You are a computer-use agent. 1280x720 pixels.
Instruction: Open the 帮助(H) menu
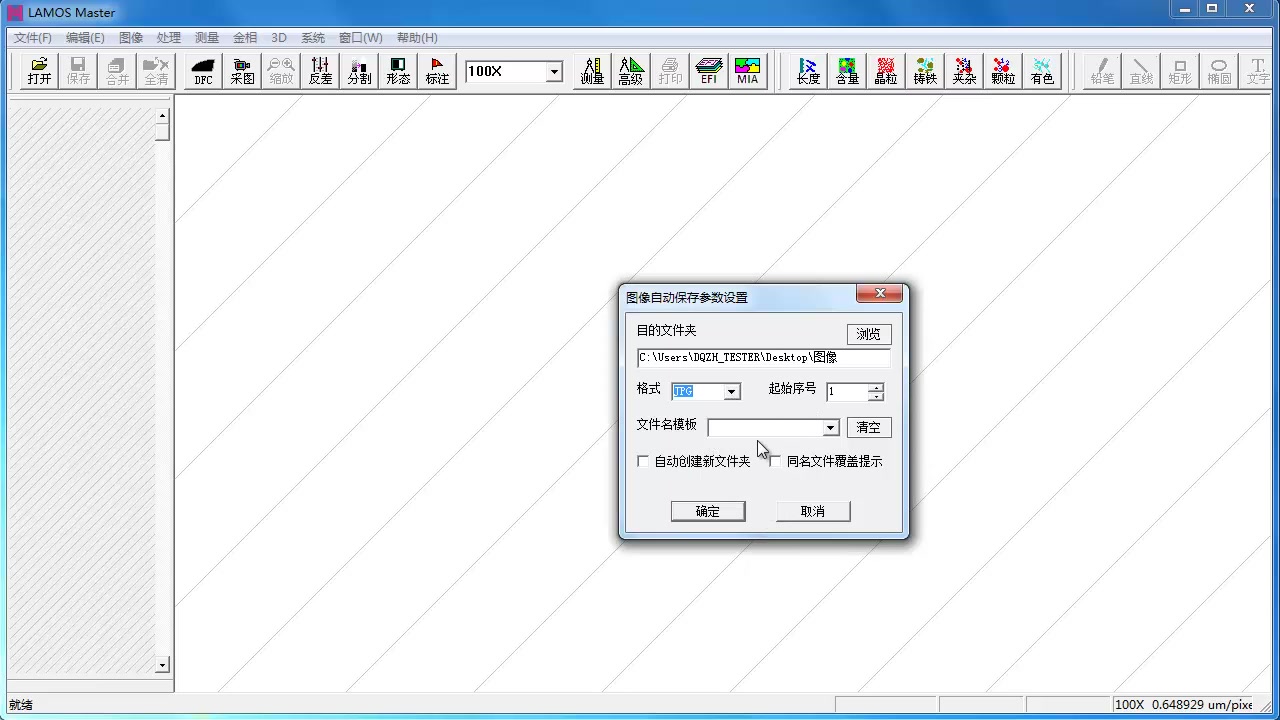[x=417, y=37]
